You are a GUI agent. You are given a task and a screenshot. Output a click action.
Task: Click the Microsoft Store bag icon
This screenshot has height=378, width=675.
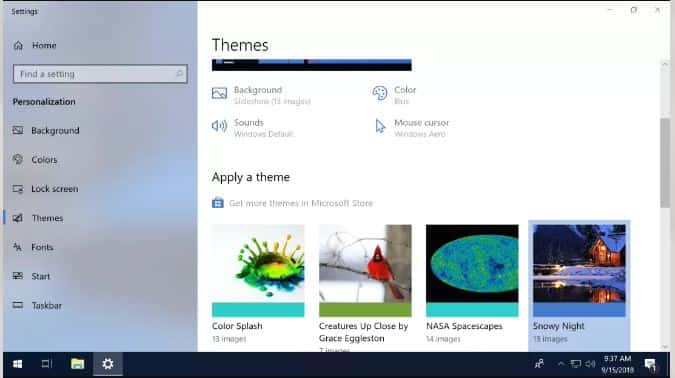click(218, 203)
